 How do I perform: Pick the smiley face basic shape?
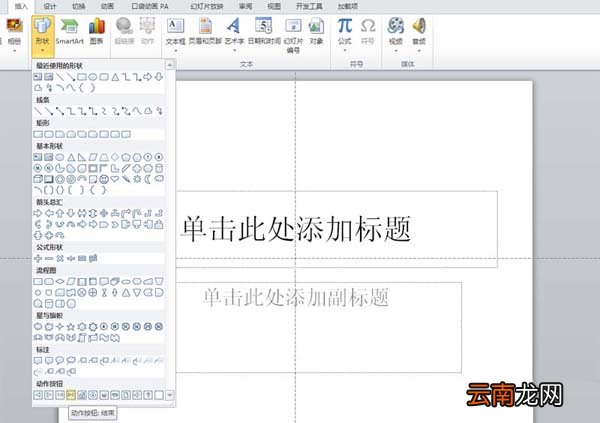[104, 179]
